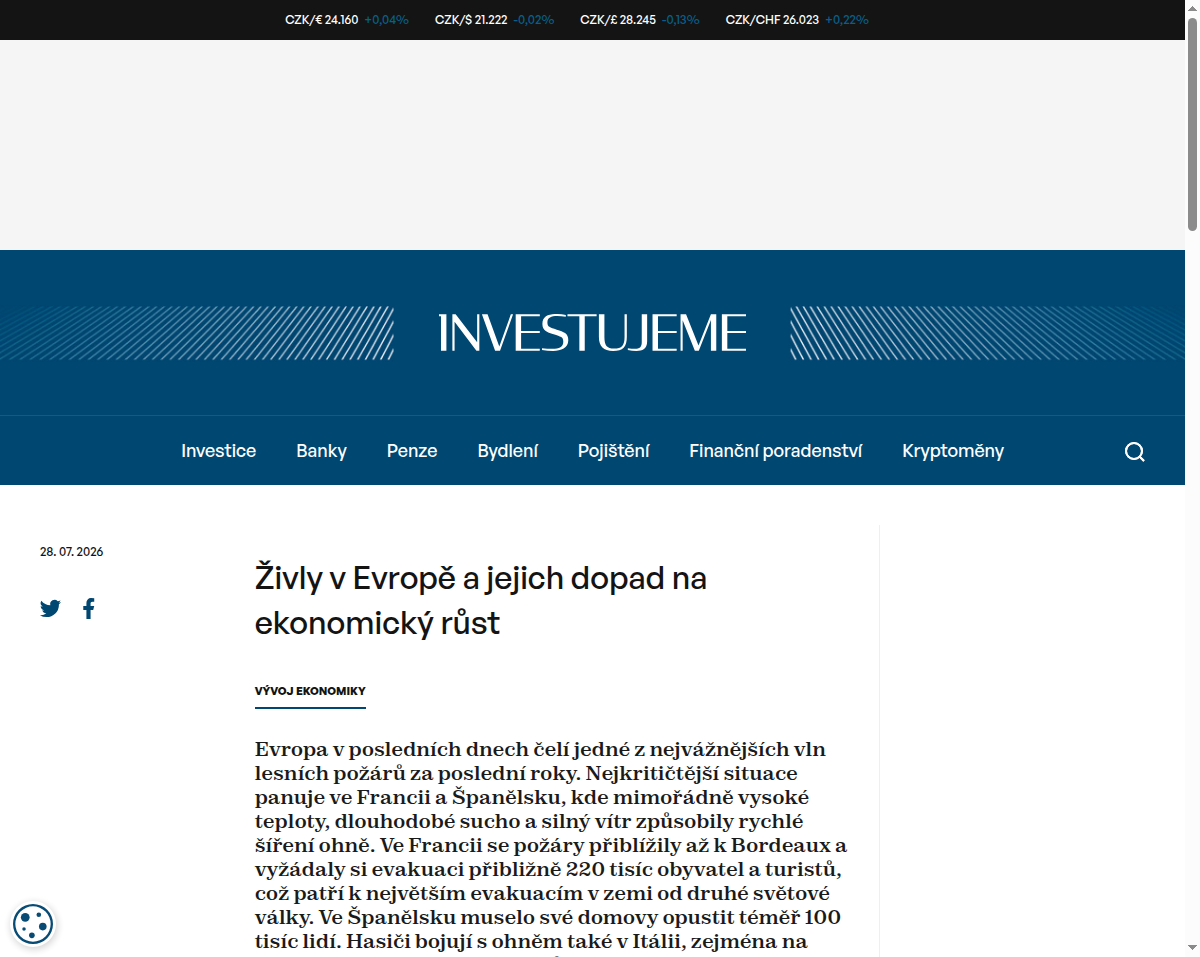Open the Bydlení section
Screen dimensions: 1200x957
508,451
